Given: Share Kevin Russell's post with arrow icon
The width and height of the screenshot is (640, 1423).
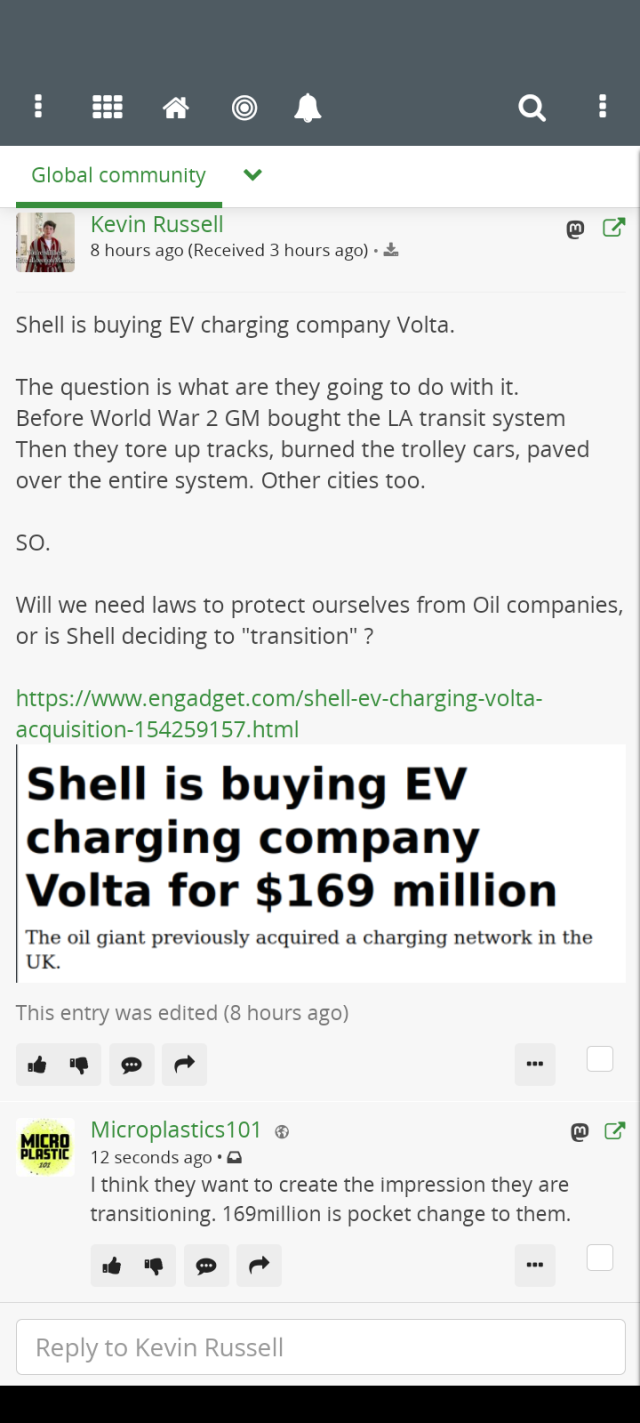Looking at the screenshot, I should click(184, 1065).
